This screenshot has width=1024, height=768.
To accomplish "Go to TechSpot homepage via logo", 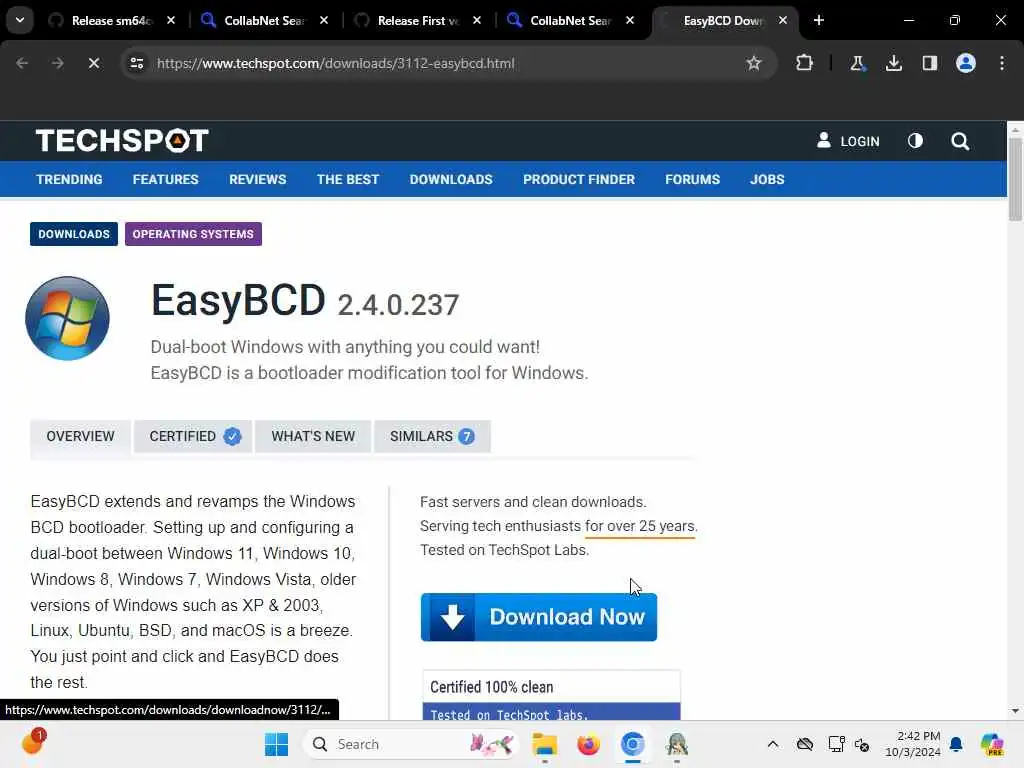I will coord(122,140).
